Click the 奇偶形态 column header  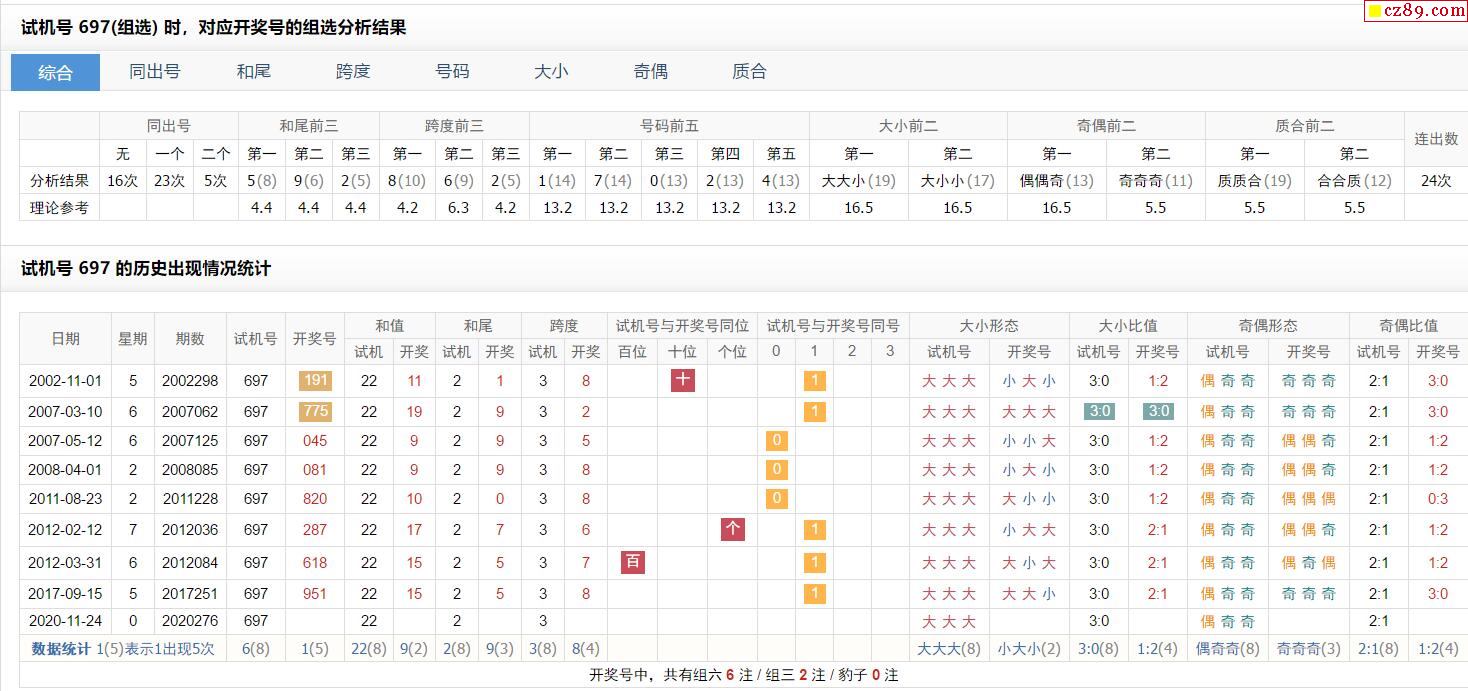tap(1268, 326)
